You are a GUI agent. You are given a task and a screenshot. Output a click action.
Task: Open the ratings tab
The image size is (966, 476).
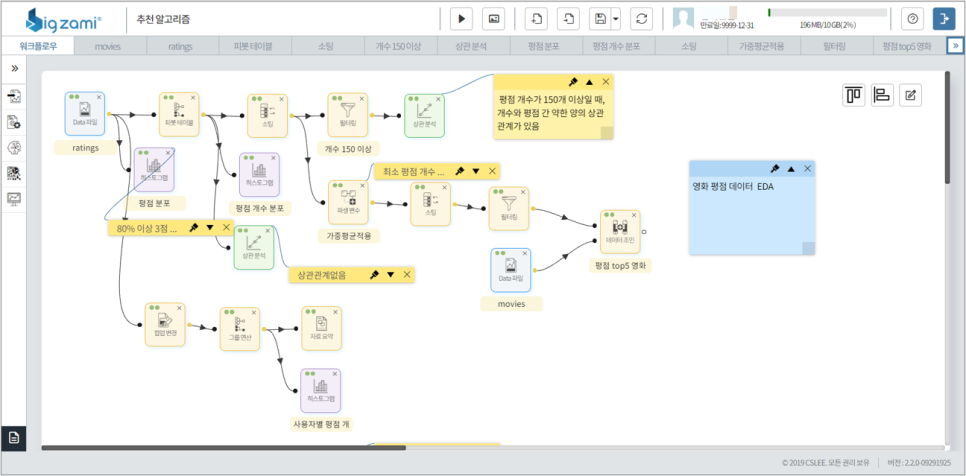point(181,46)
